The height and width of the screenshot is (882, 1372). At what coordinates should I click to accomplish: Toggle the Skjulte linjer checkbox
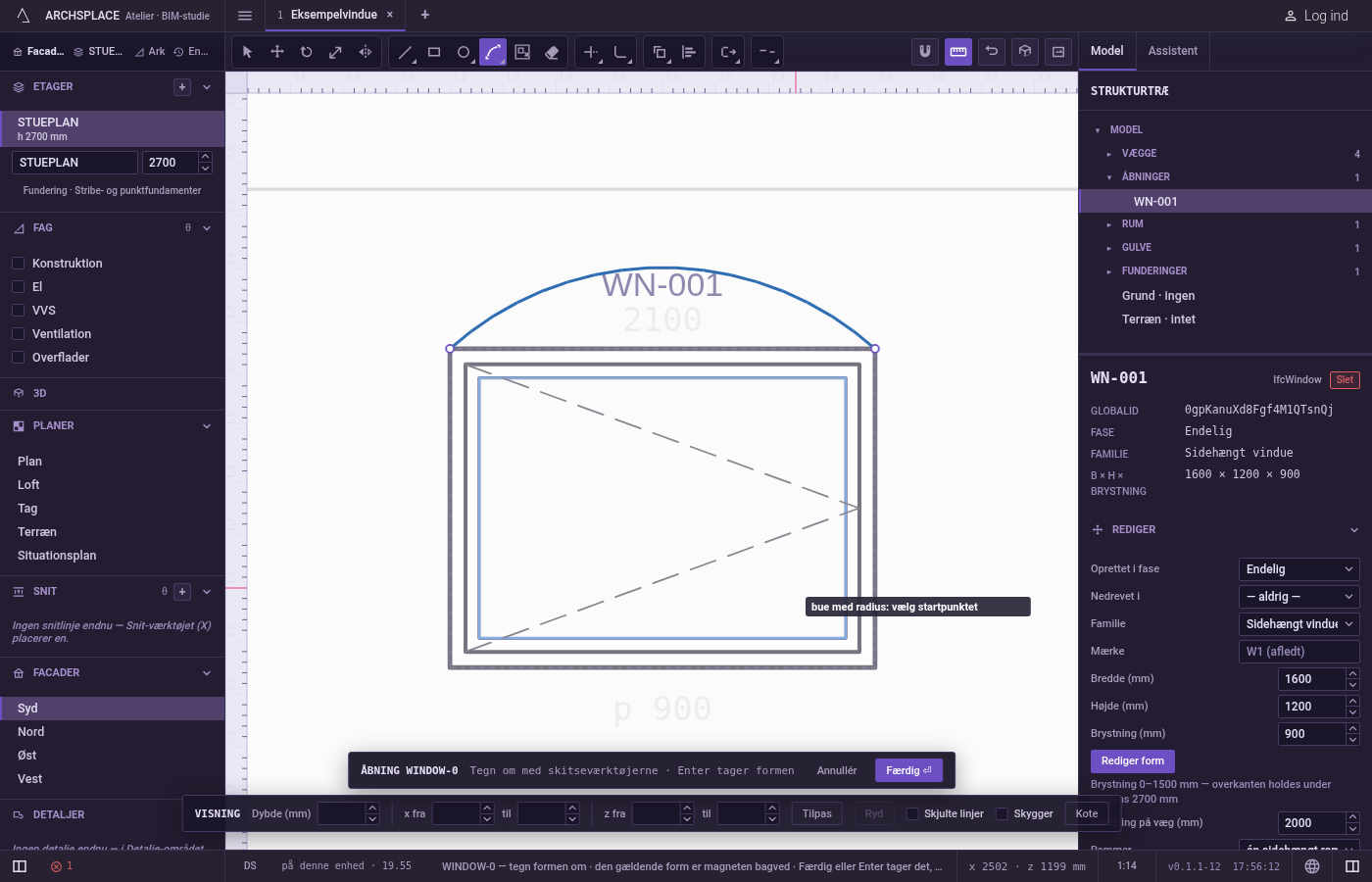pyautogui.click(x=912, y=813)
